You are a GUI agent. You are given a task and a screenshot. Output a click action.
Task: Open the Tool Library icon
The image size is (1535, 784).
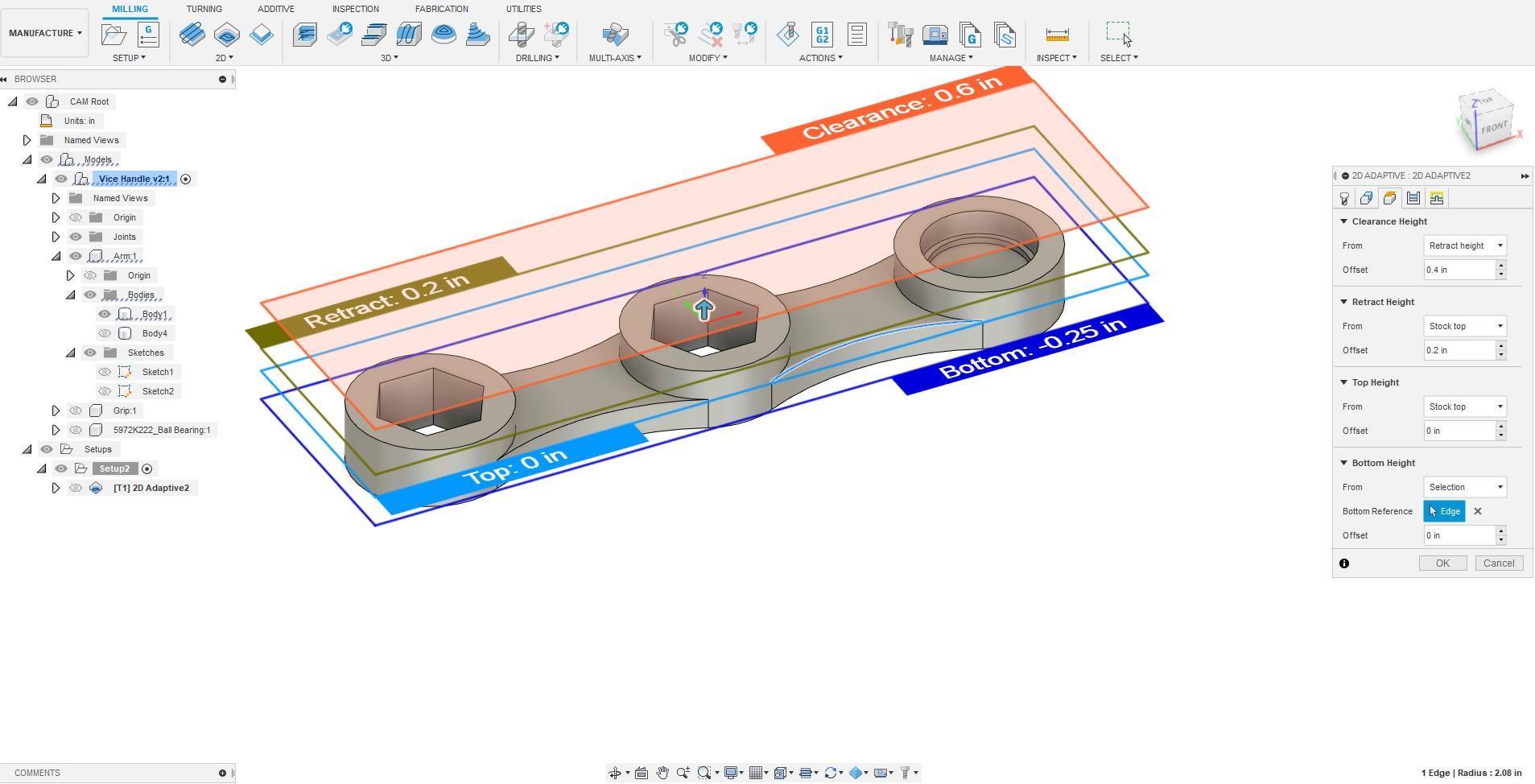coord(900,35)
